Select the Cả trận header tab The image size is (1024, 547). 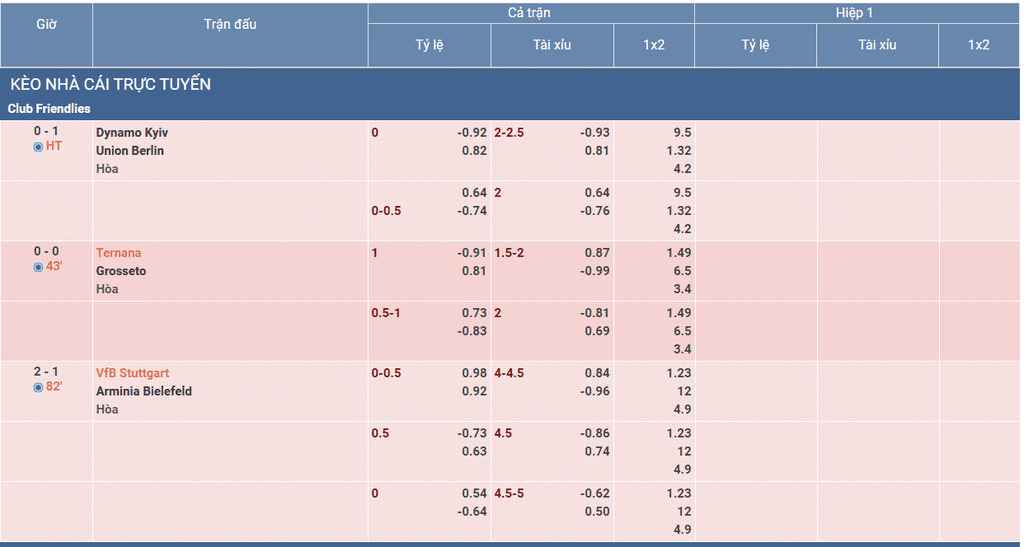(x=530, y=13)
